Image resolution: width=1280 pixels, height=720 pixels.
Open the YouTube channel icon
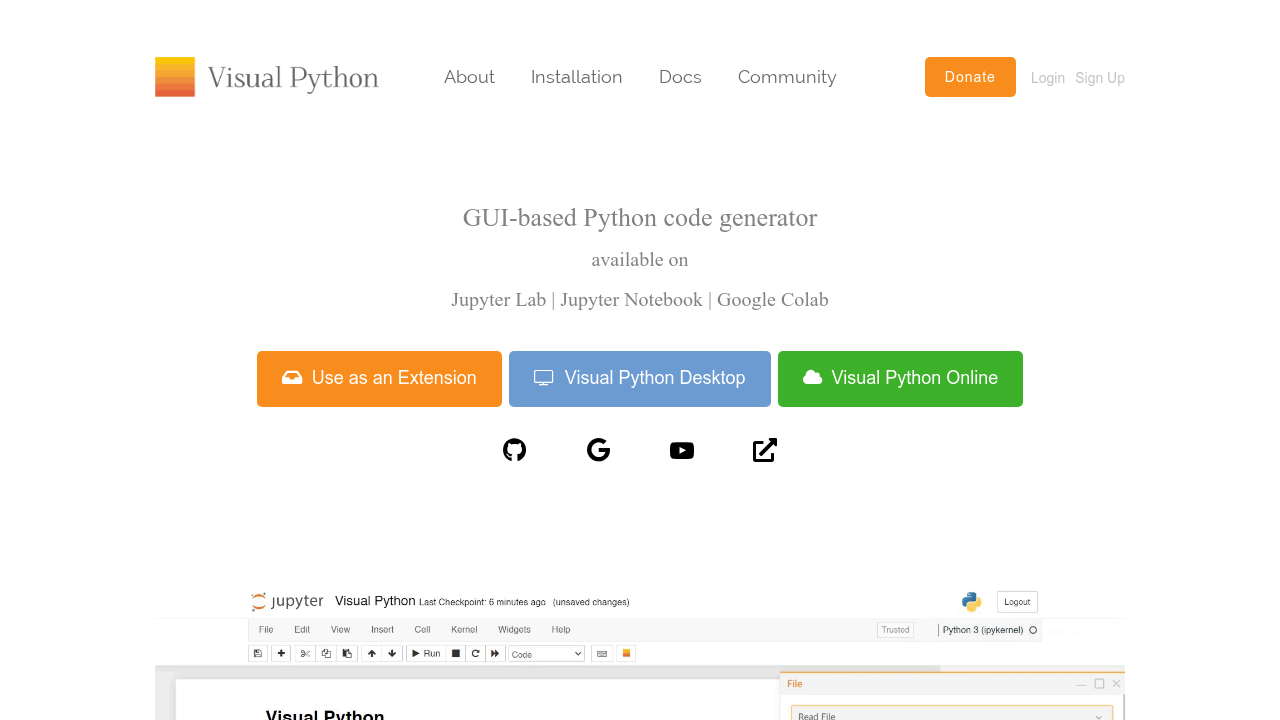point(682,450)
